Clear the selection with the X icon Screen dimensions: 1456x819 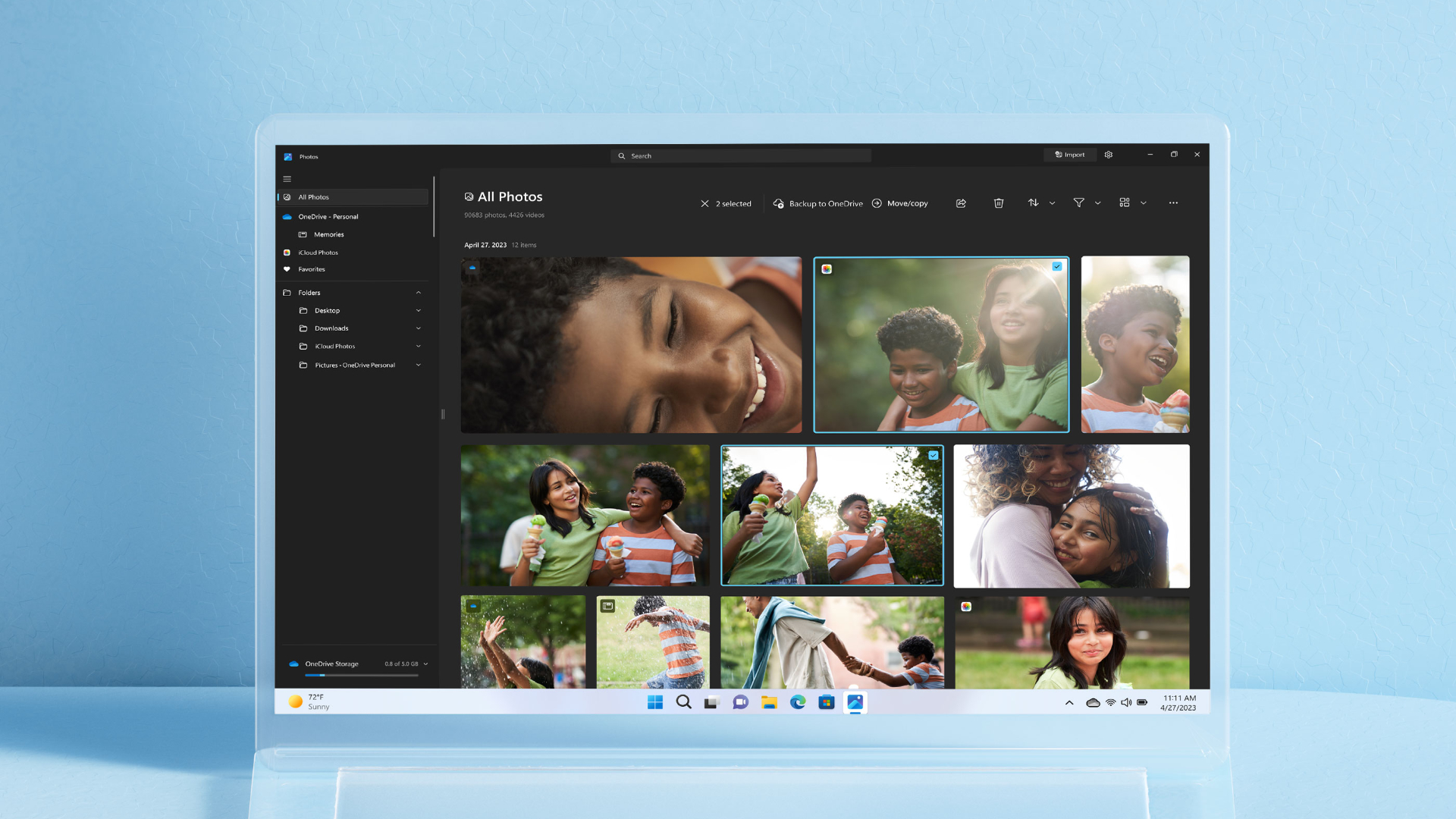point(704,204)
